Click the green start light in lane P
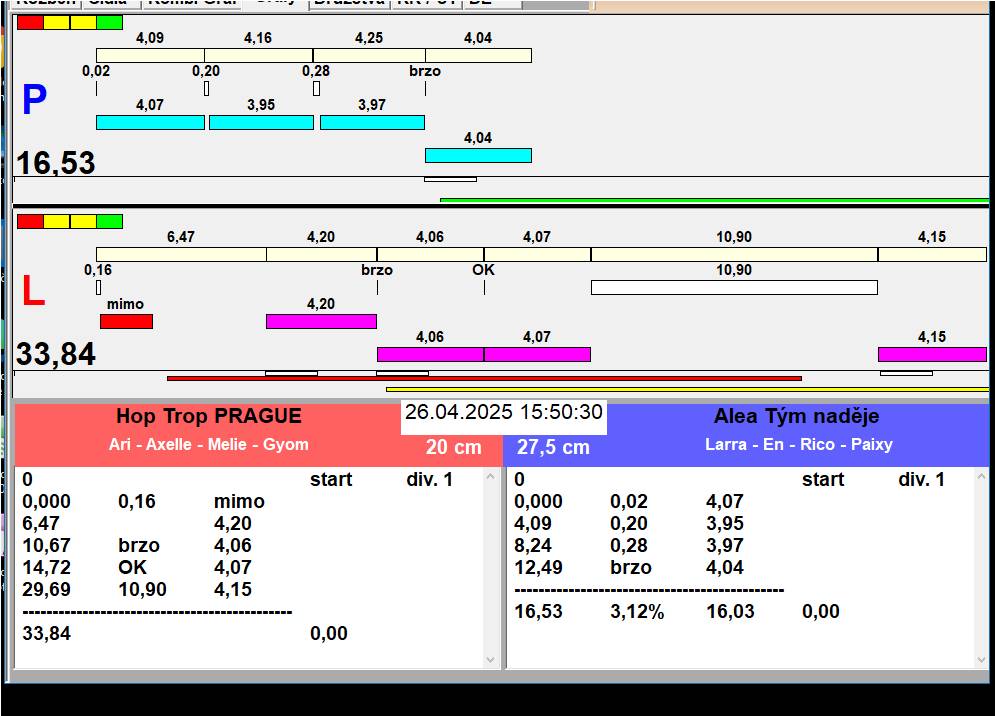995x716 pixels. [x=109, y=22]
